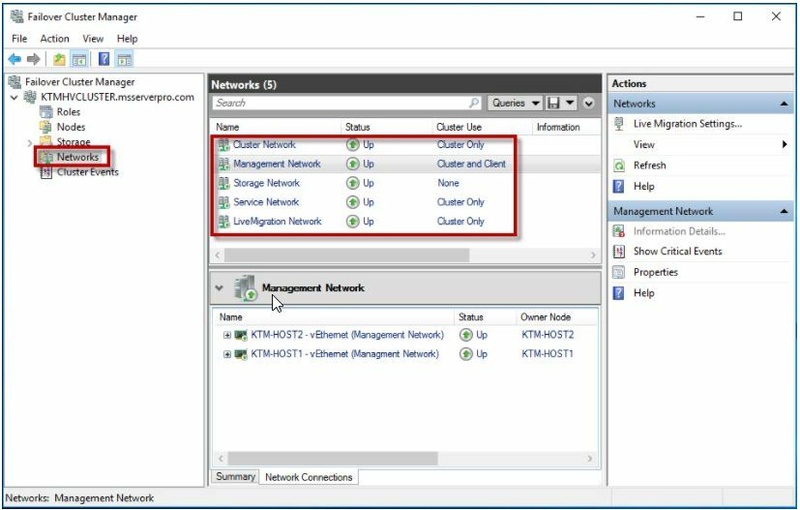The image size is (800, 510).
Task: Select the Management Network row
Action: [x=406, y=164]
